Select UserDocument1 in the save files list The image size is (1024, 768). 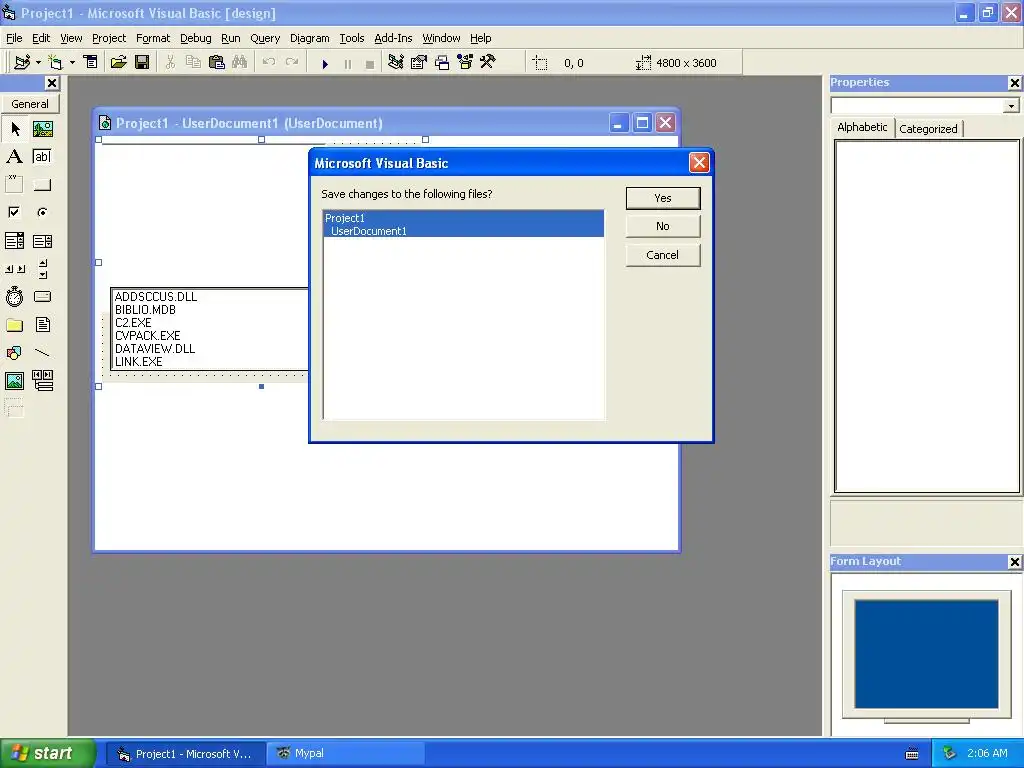pyautogui.click(x=463, y=231)
